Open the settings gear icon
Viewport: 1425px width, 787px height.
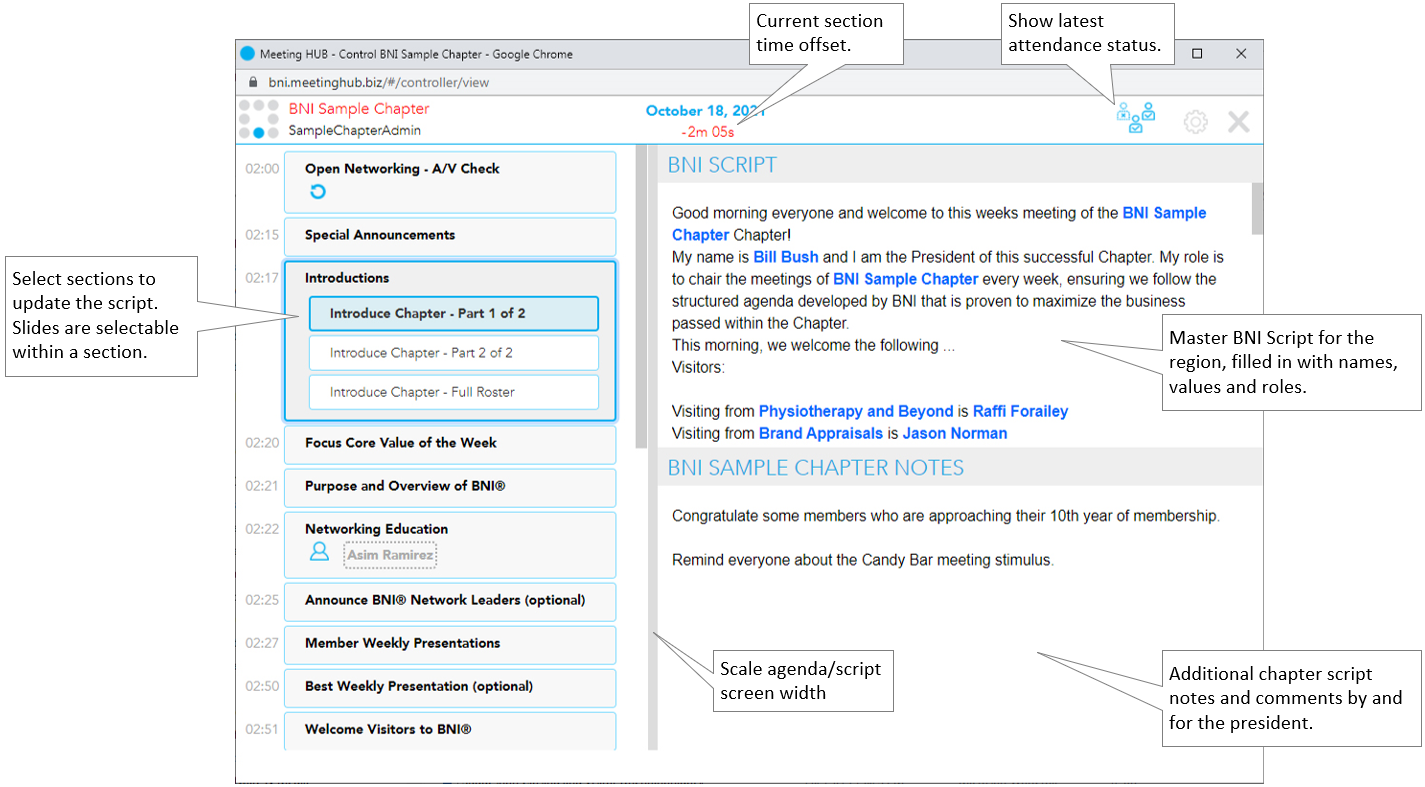[1195, 122]
